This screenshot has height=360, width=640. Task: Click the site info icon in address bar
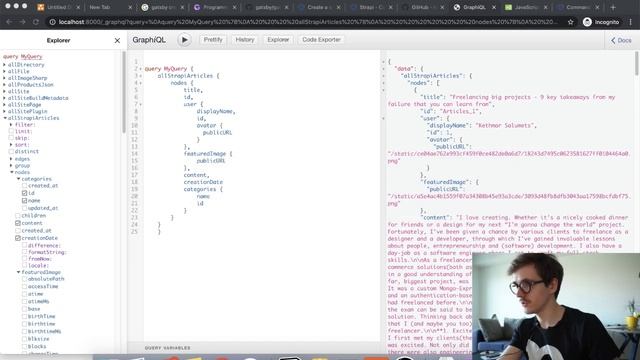53,22
